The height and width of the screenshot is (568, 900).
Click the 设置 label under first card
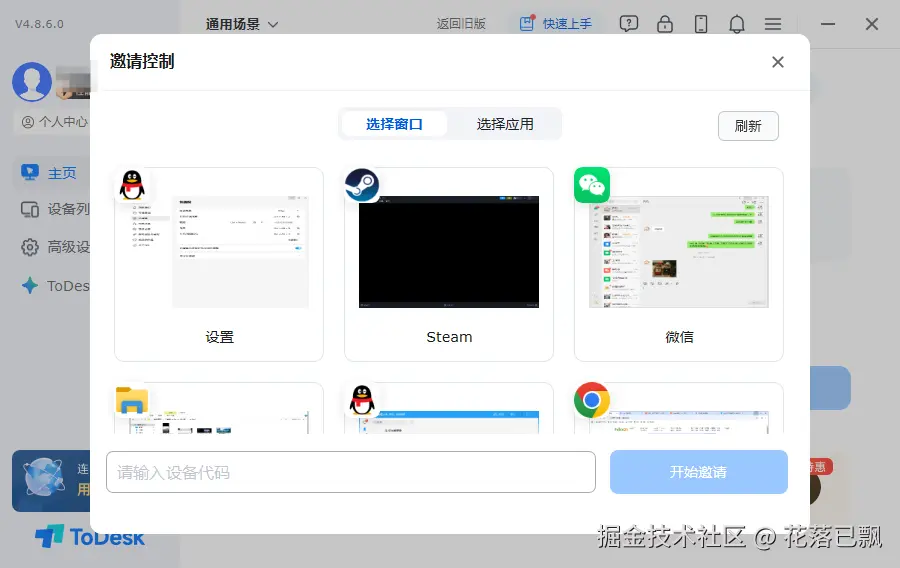[219, 337]
